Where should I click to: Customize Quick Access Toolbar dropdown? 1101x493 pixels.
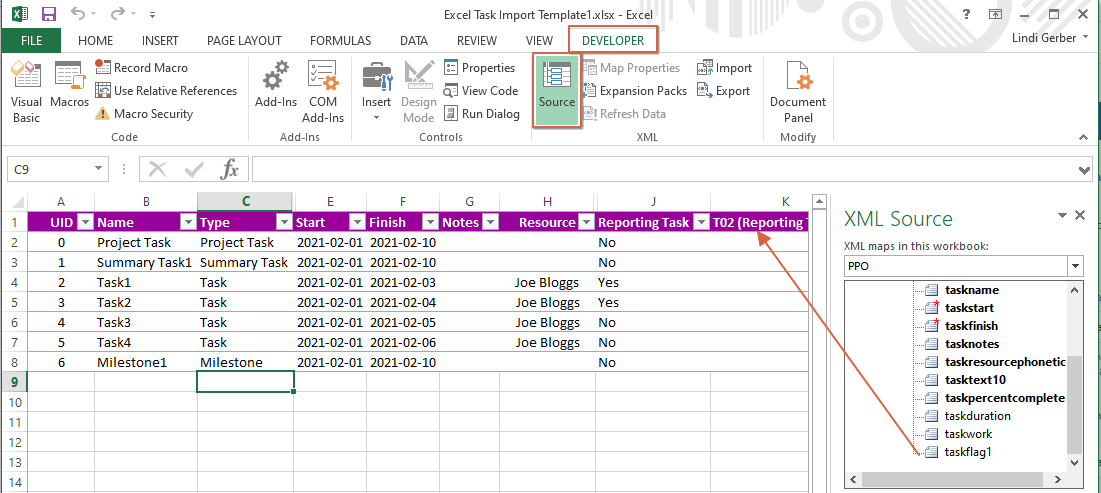(x=153, y=15)
